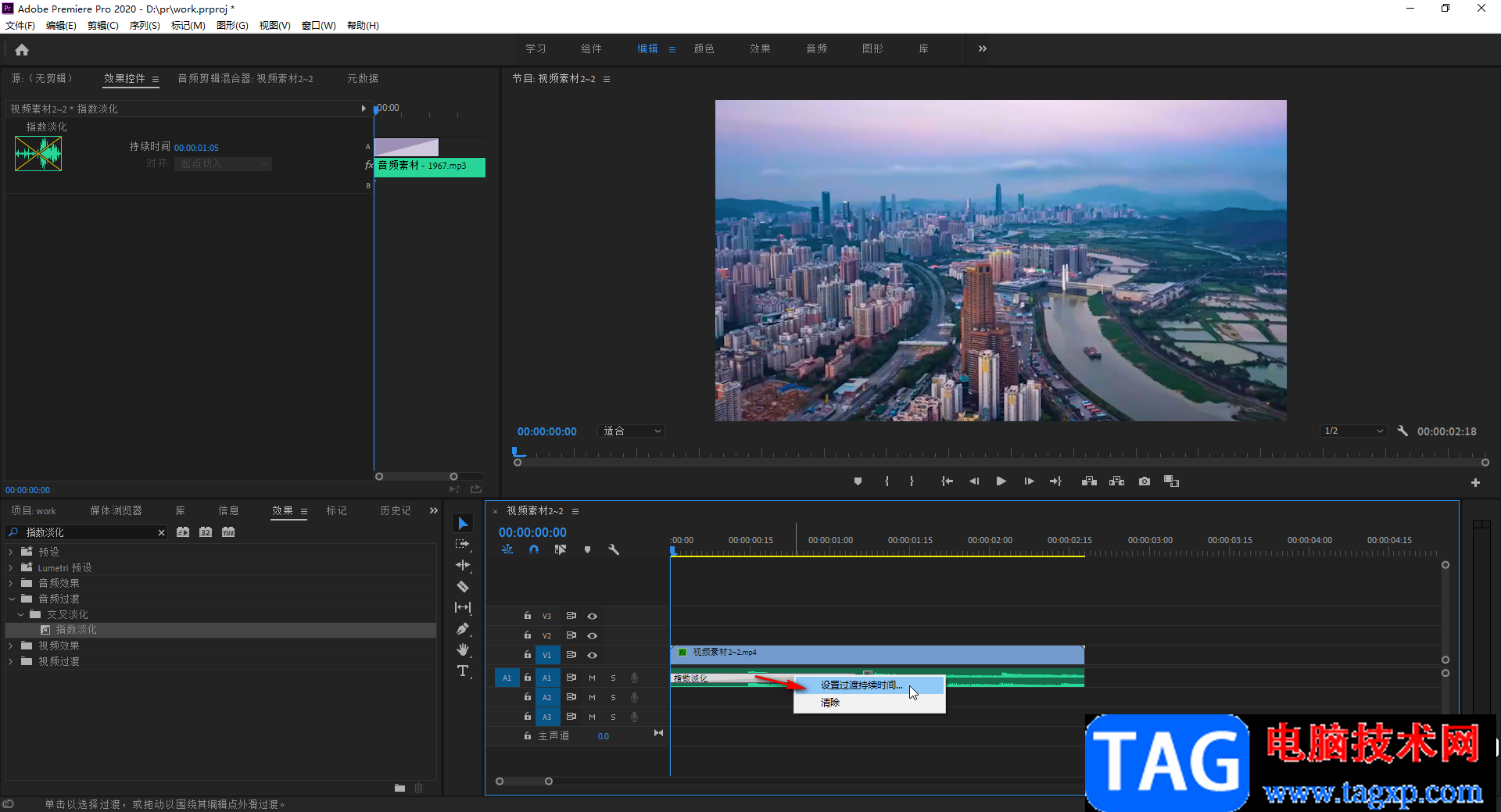Go to In point

click(947, 481)
